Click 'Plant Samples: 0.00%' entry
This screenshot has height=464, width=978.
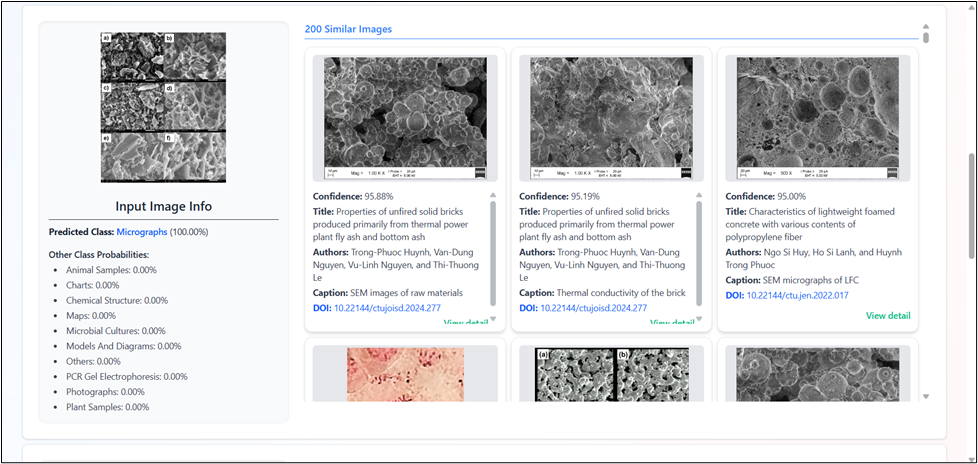(x=108, y=407)
